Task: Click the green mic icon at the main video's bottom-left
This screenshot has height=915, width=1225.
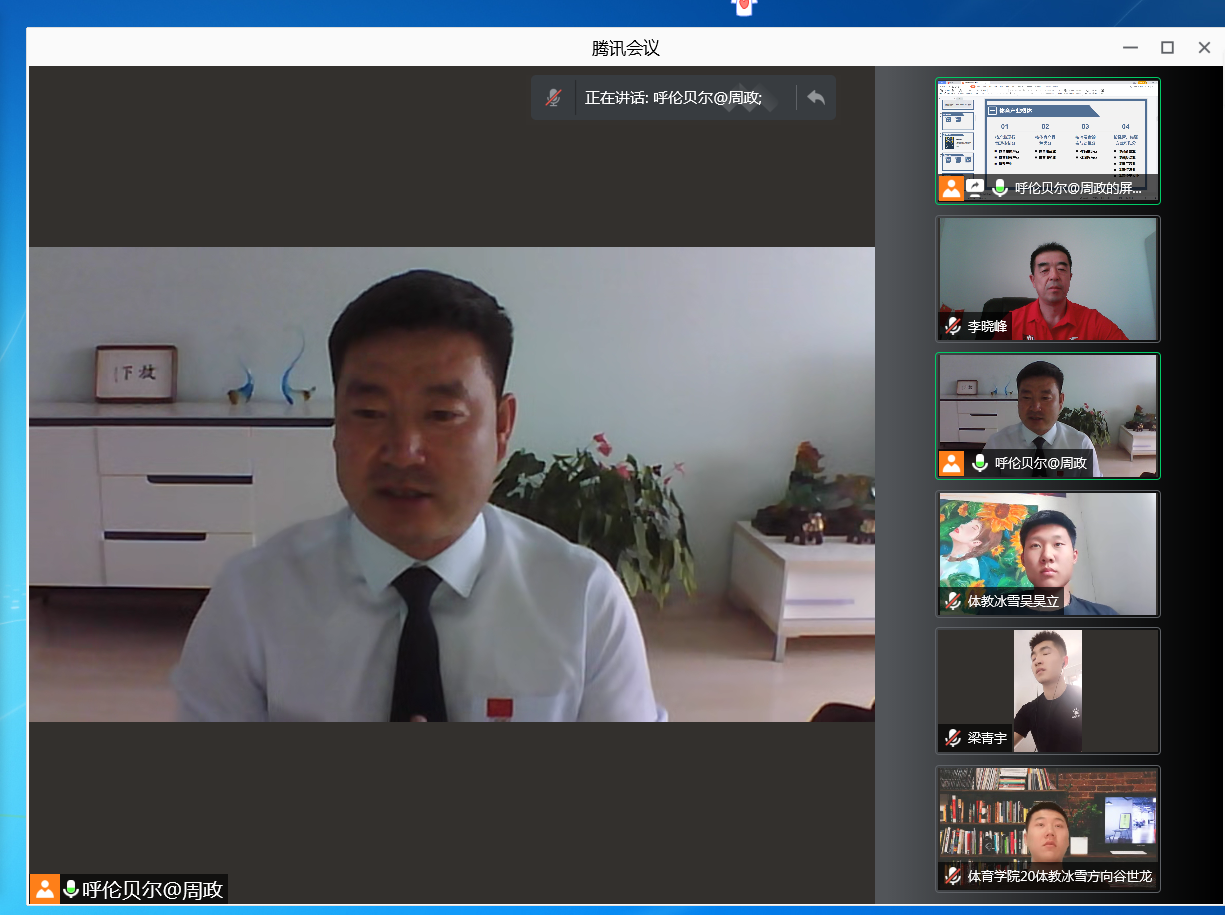Action: pos(71,889)
